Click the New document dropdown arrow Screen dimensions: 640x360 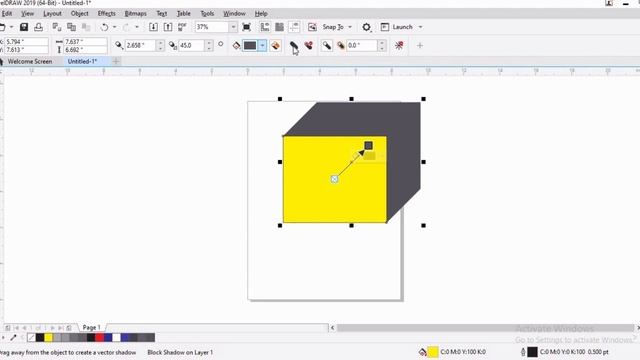click(x=11, y=27)
